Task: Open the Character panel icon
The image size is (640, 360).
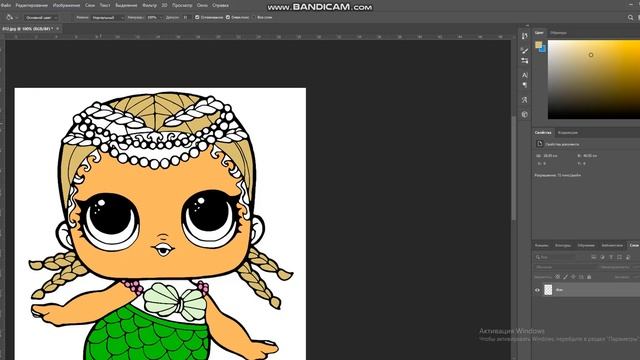Action: point(524,75)
